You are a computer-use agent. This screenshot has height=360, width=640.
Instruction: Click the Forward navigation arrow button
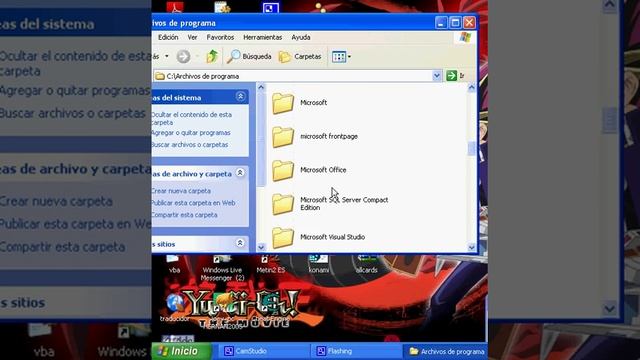(183, 56)
